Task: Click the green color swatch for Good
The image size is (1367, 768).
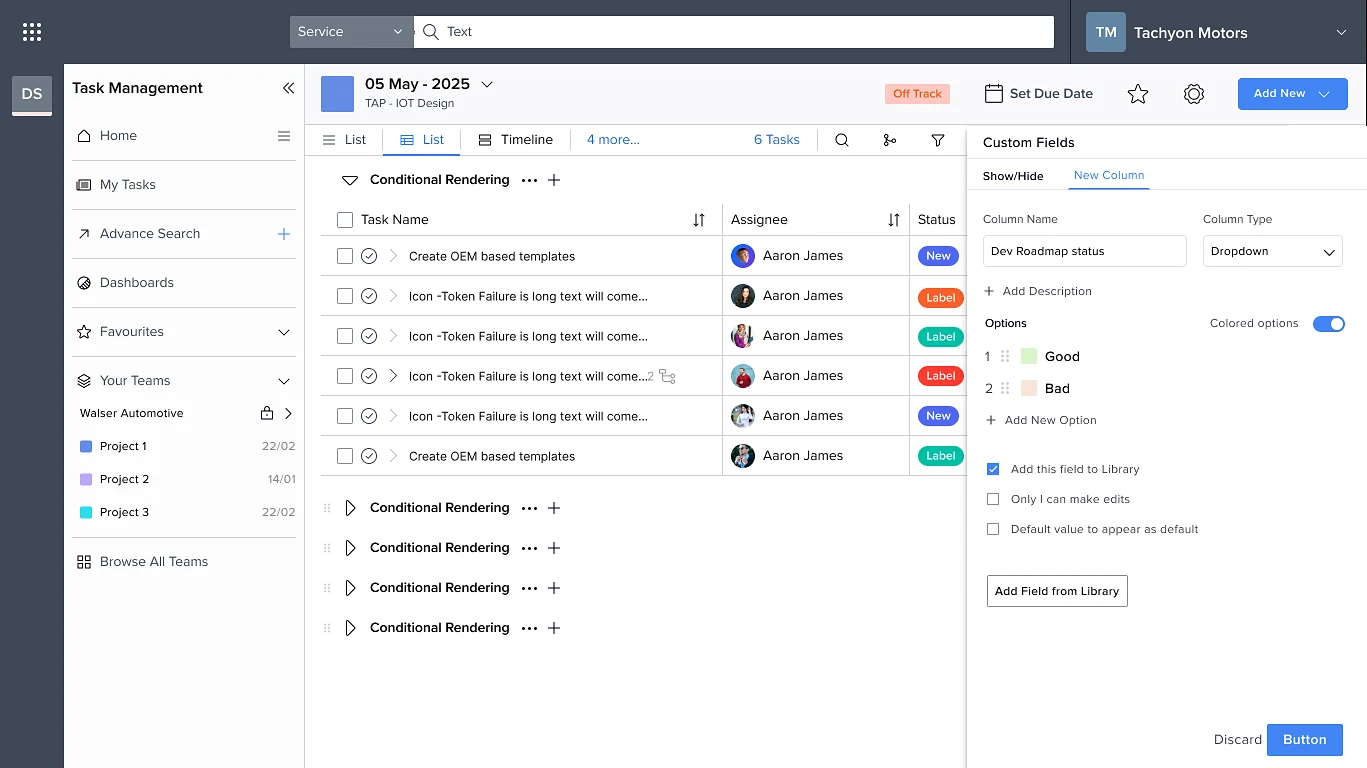Action: (1029, 356)
